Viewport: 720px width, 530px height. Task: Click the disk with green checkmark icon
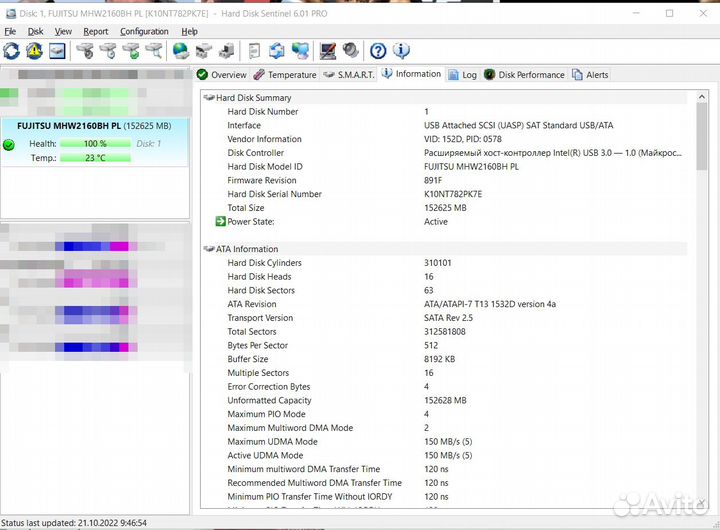[131, 51]
